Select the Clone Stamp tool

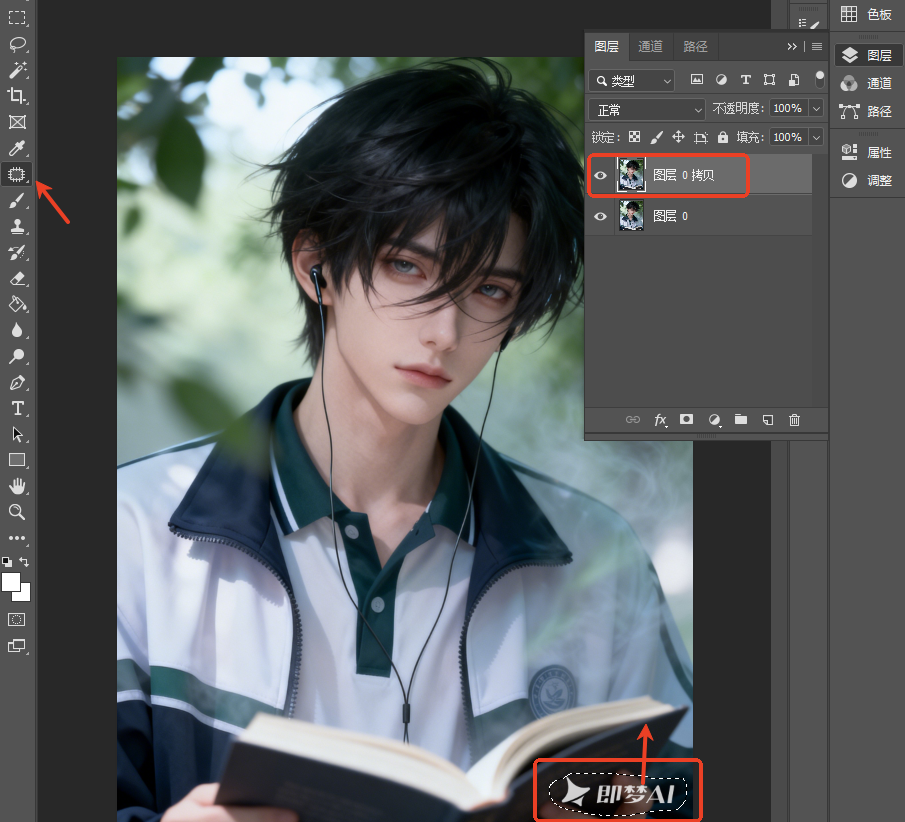(x=17, y=226)
